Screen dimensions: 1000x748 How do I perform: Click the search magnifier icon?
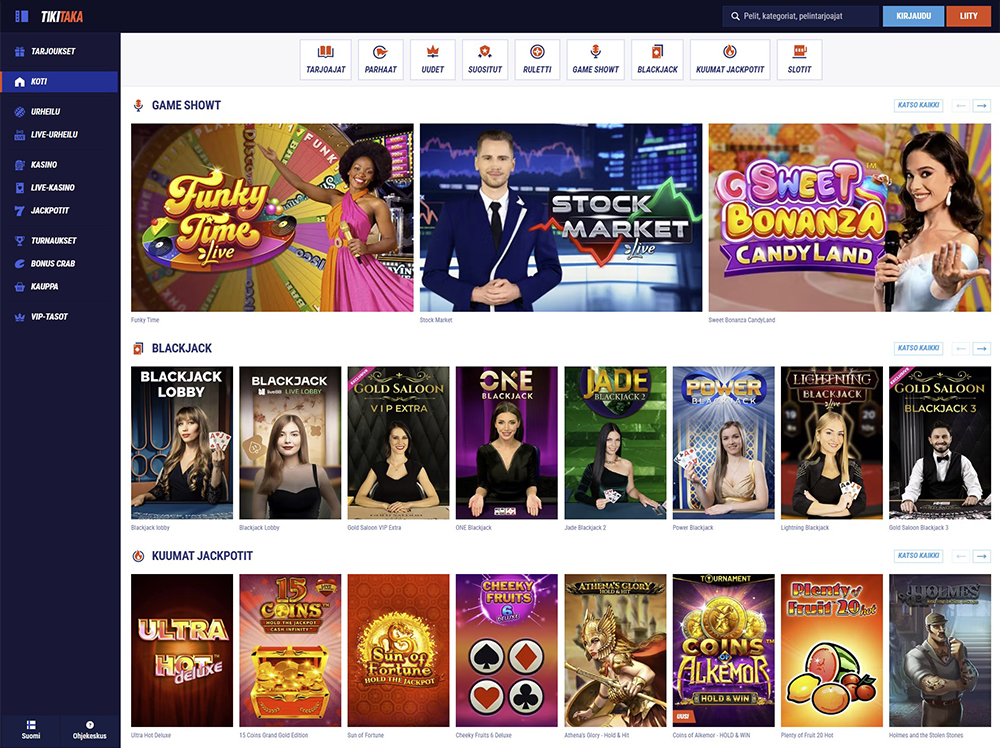click(735, 16)
